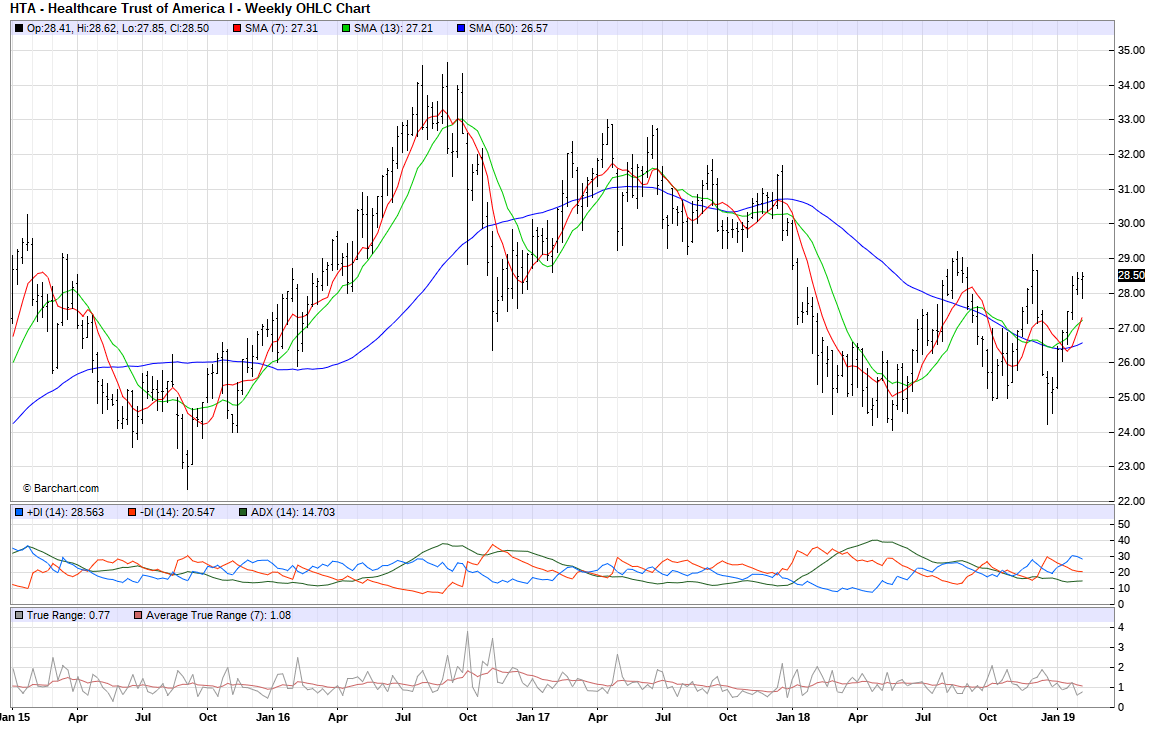This screenshot has height=748, width=1156.
Task: Select the Jan 16 date axis label
Action: pos(273,717)
